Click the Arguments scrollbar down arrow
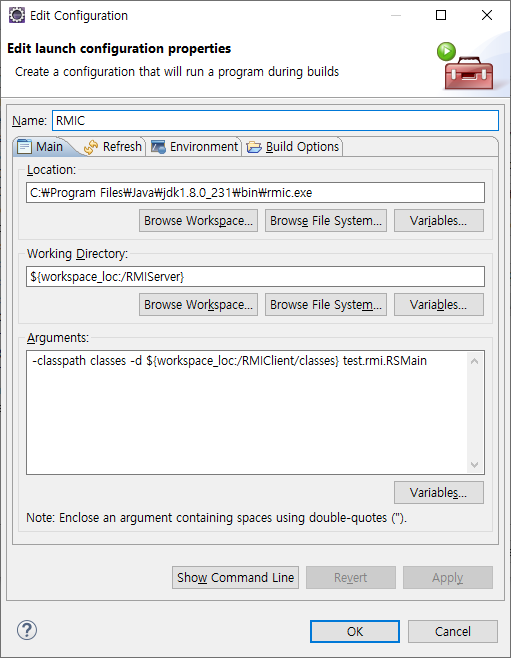The width and height of the screenshot is (511, 658). (x=474, y=464)
